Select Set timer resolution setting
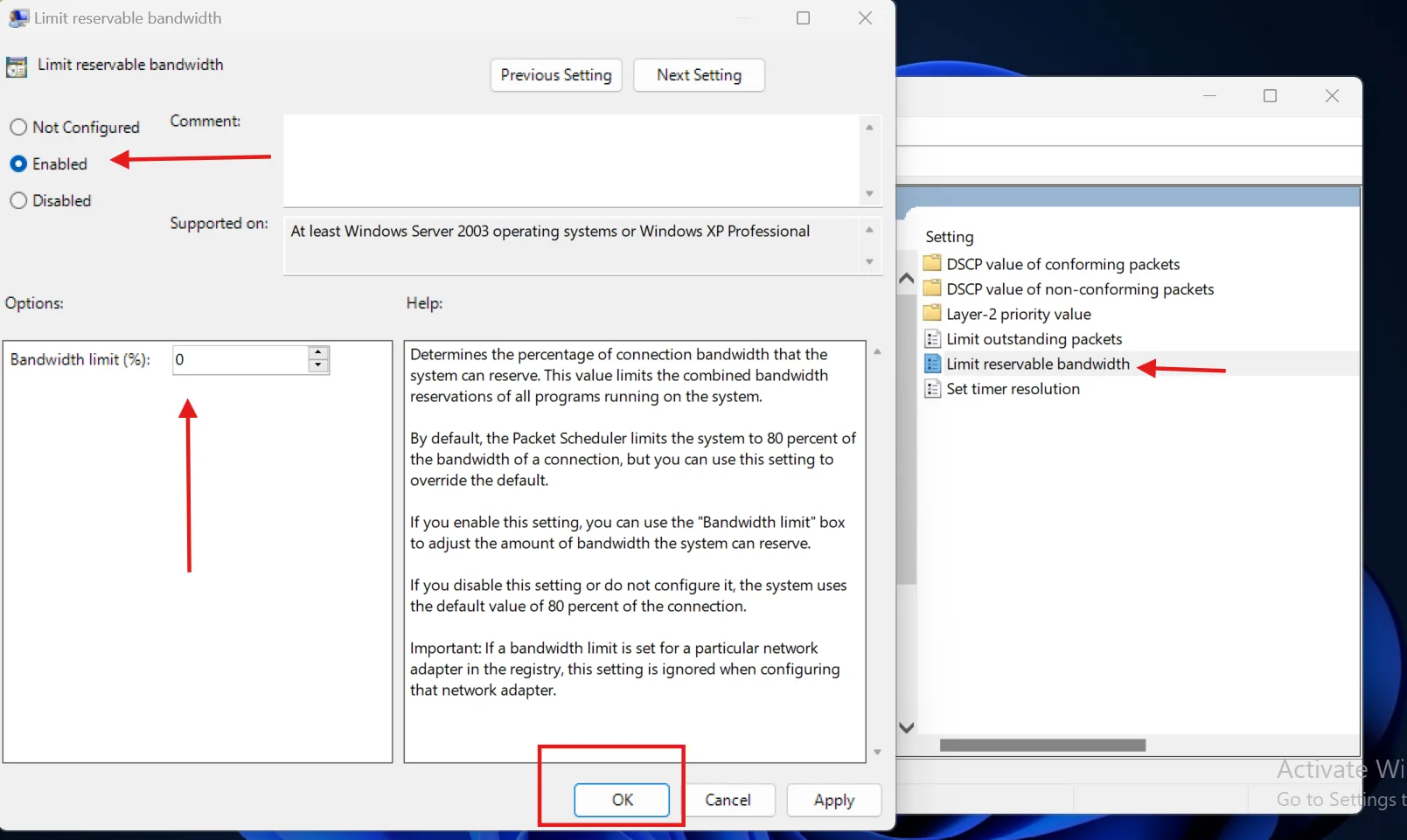This screenshot has height=840, width=1407. pyautogui.click(x=1013, y=389)
